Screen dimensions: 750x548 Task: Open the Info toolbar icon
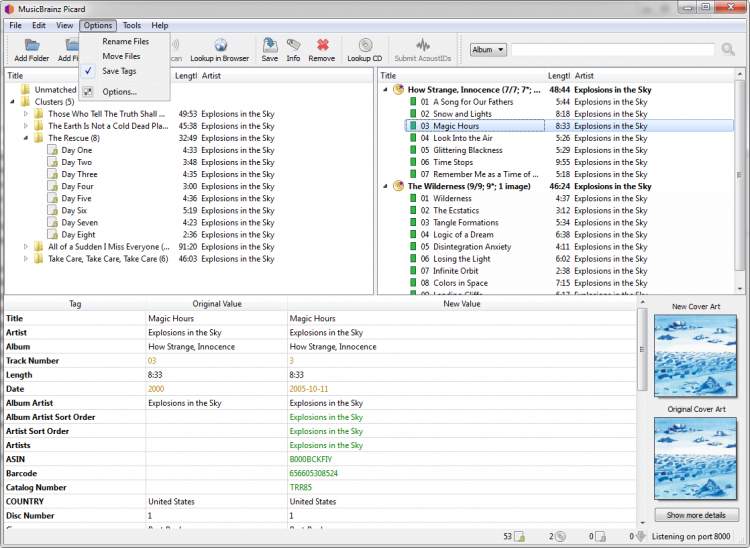point(293,45)
